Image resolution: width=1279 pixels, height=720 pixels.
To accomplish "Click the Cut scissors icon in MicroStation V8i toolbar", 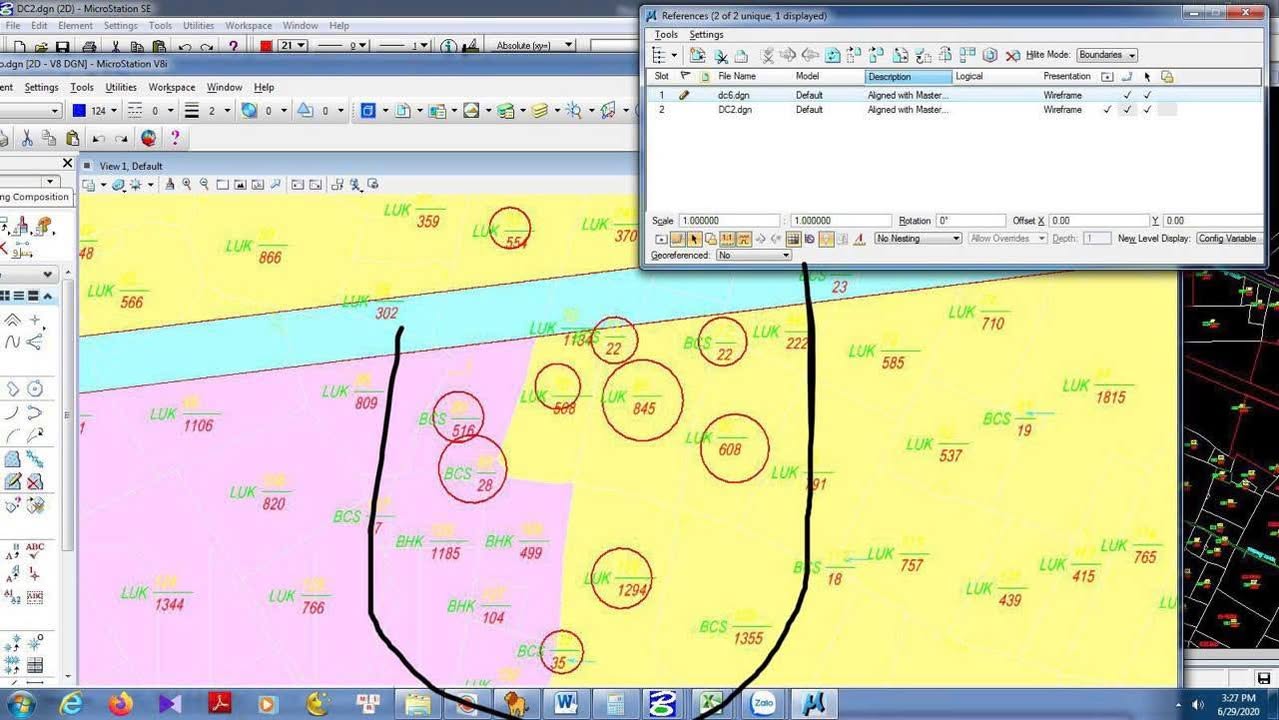I will [27, 138].
